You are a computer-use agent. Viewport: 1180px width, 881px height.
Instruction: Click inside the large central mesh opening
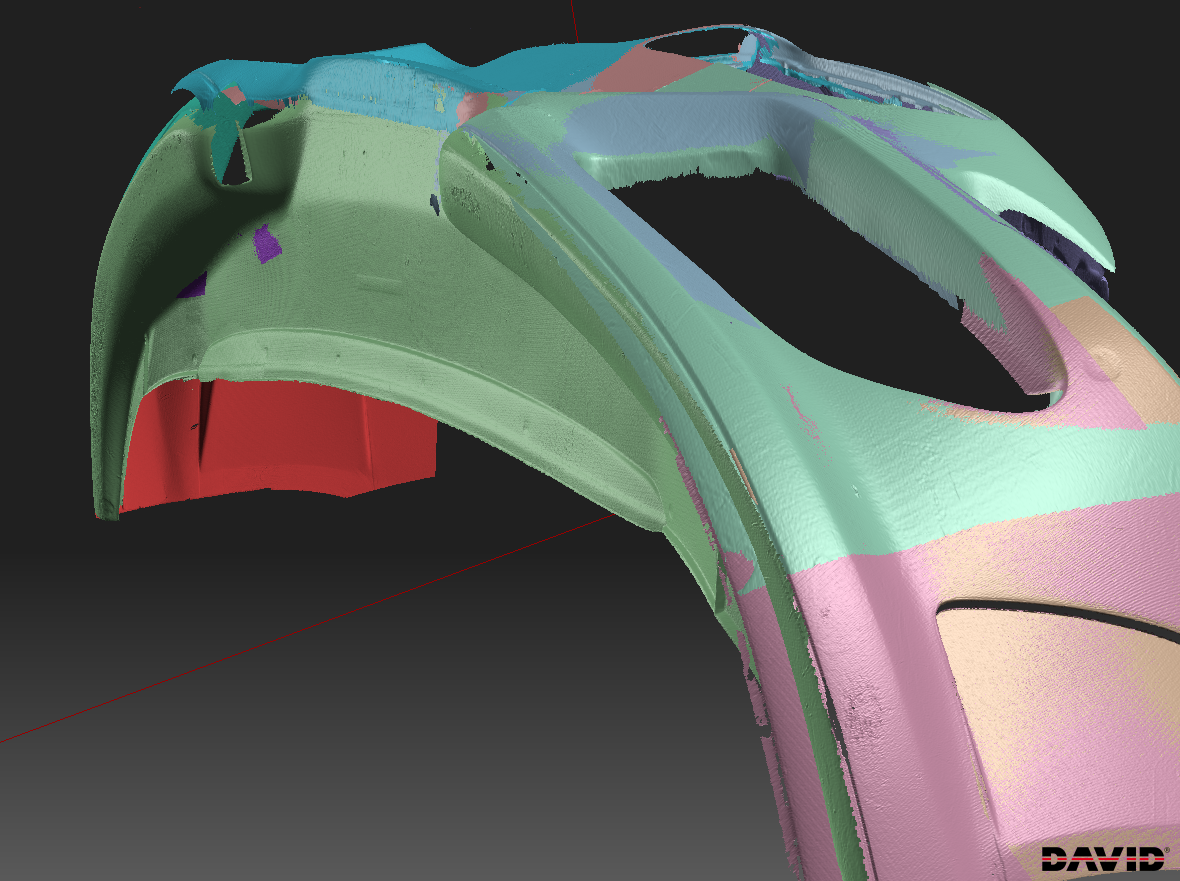(800, 260)
